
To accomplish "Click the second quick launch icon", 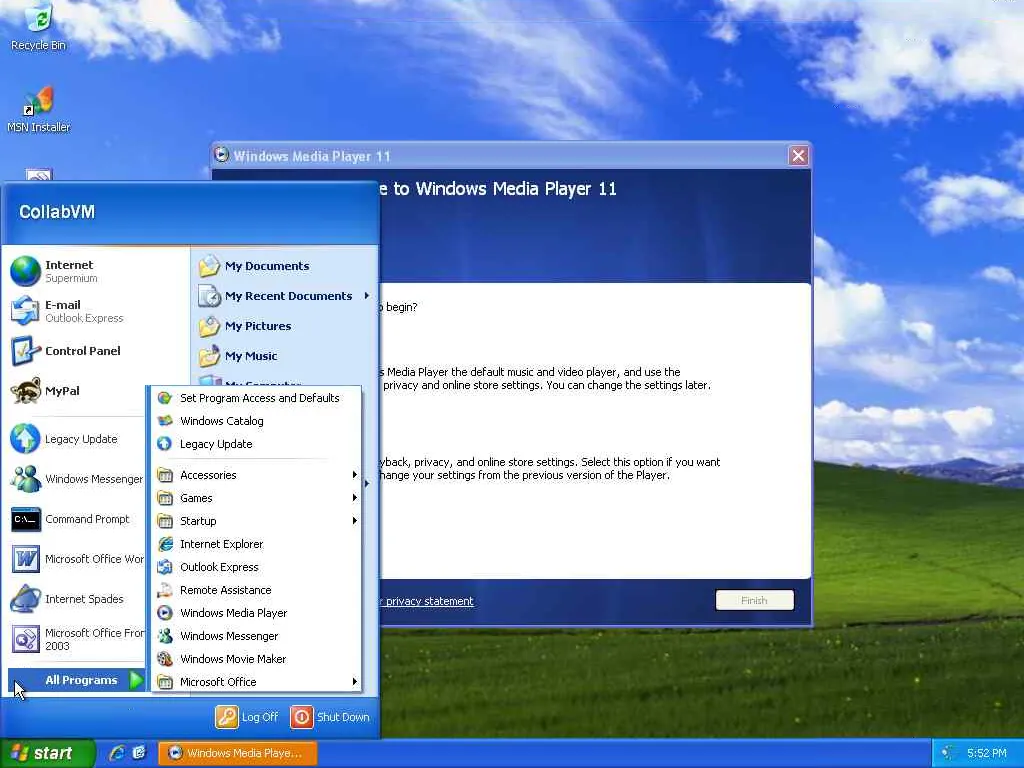I will (139, 752).
